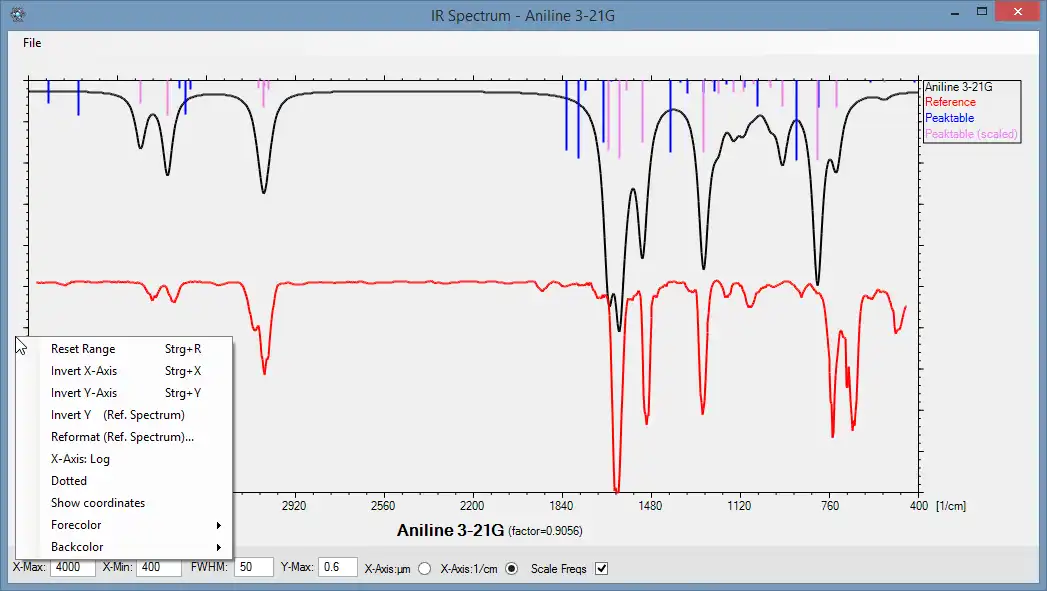Click Aniline 3-21G legend entry
The width and height of the screenshot is (1047, 591).
[958, 87]
